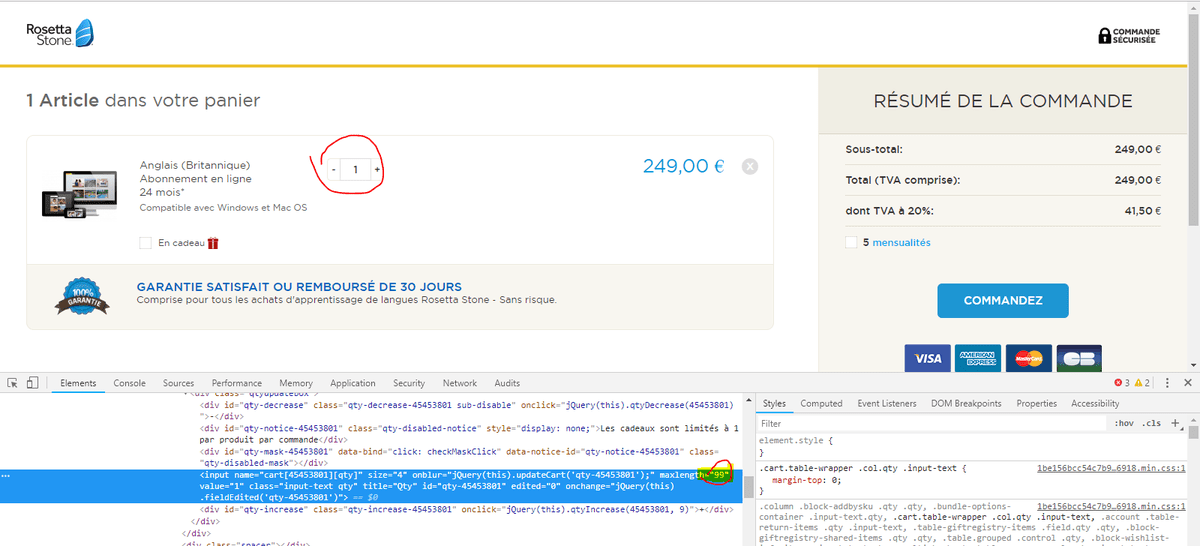The image size is (1200, 546).
Task: Click the ellipsis beside the selected DOM node
Action: tap(8, 475)
